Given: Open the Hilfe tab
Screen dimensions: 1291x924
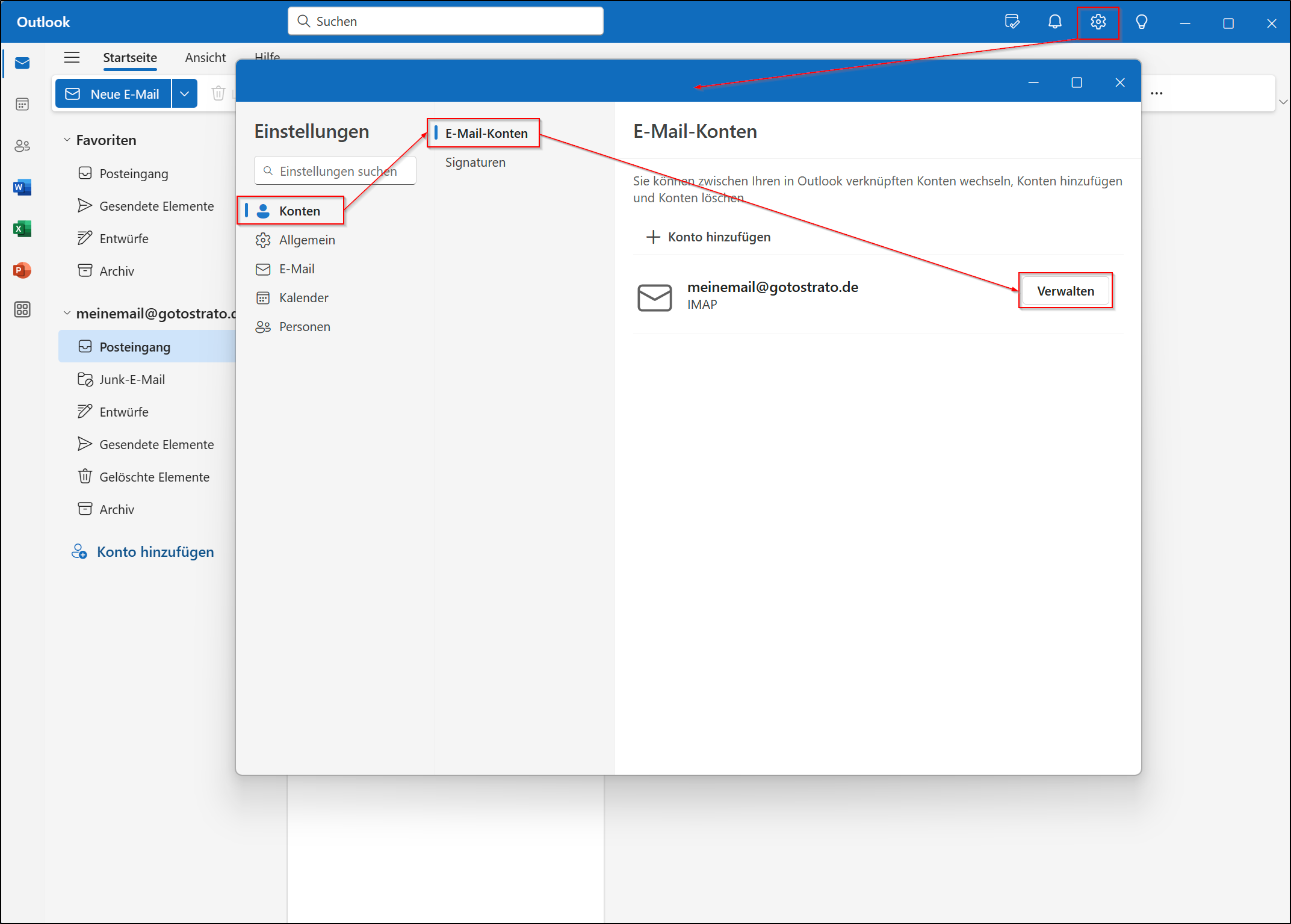Looking at the screenshot, I should 267,57.
